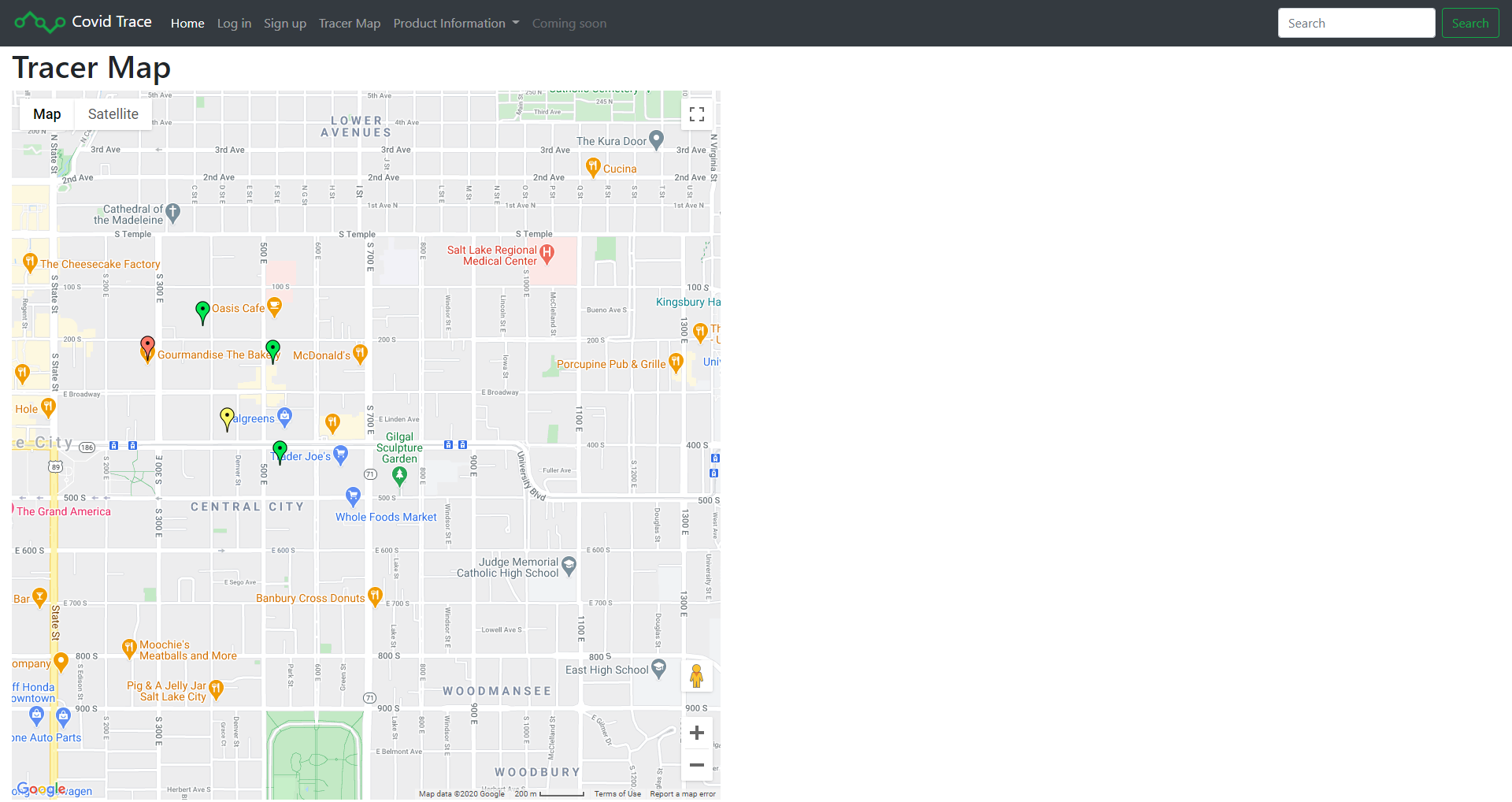Click the green Search button
The image size is (1512, 802).
tap(1470, 23)
